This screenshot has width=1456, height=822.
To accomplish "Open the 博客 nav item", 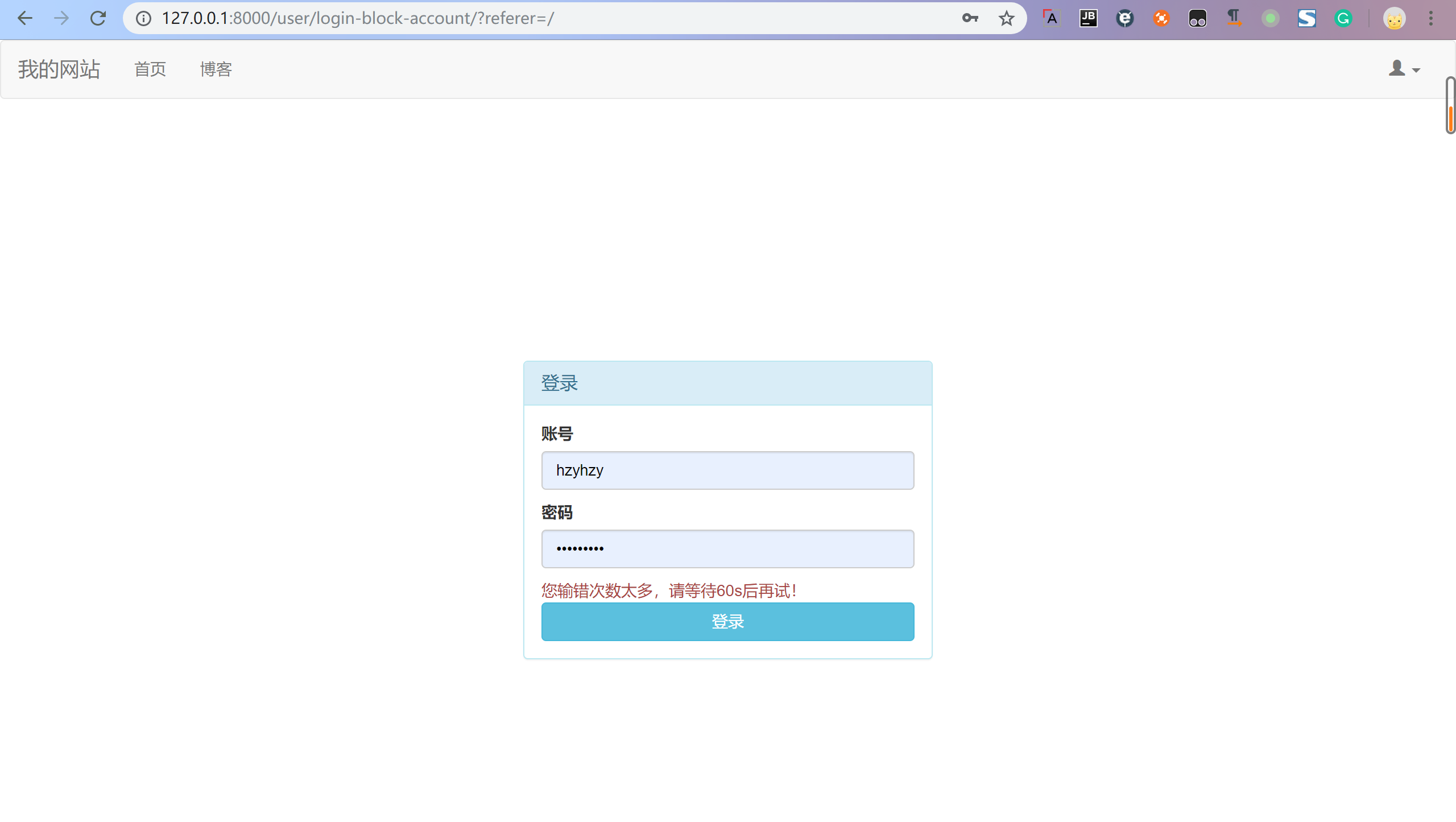I will (x=216, y=69).
